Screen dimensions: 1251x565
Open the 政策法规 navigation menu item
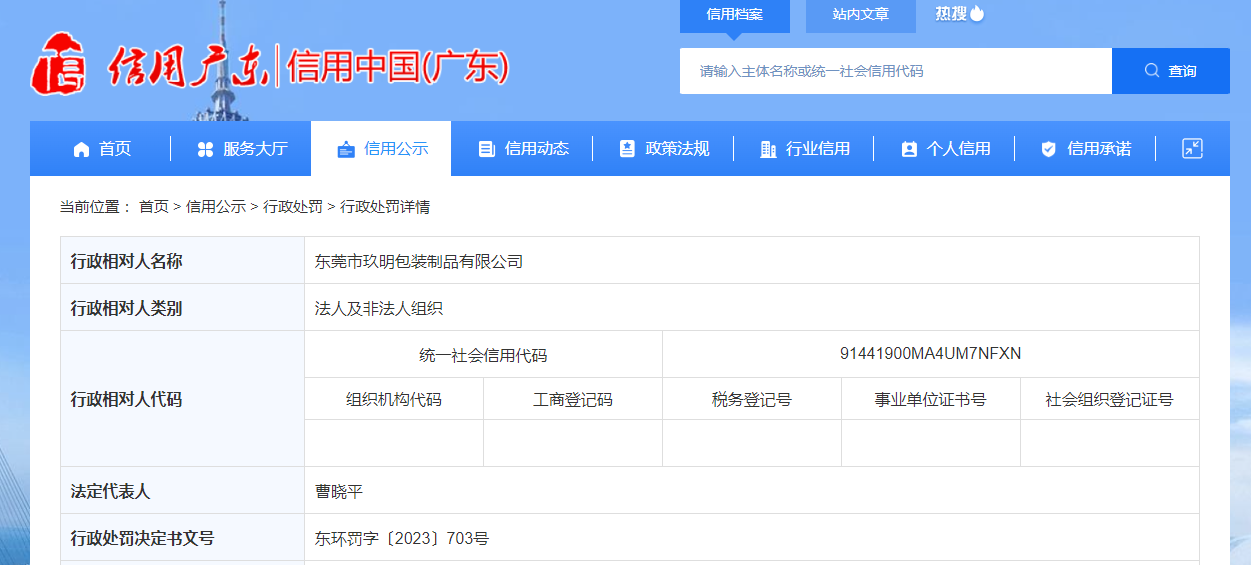pos(677,149)
